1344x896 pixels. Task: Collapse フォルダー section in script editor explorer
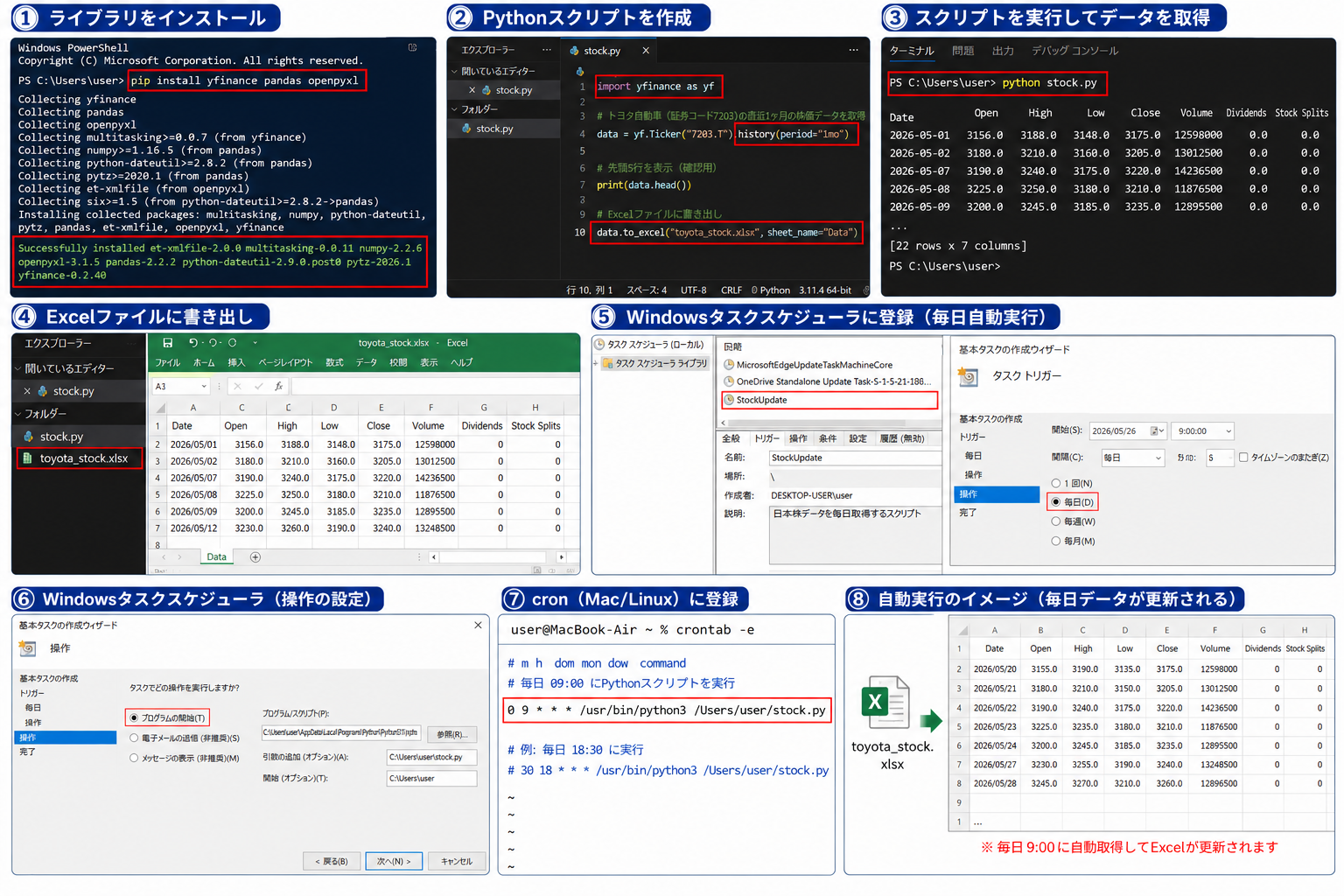pos(454,109)
